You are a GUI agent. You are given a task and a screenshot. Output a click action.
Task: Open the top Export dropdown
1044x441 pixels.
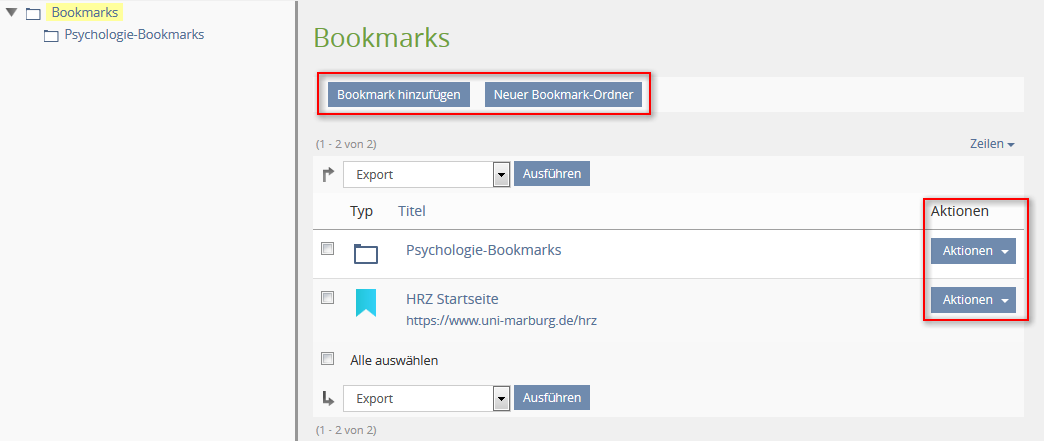tap(427, 175)
